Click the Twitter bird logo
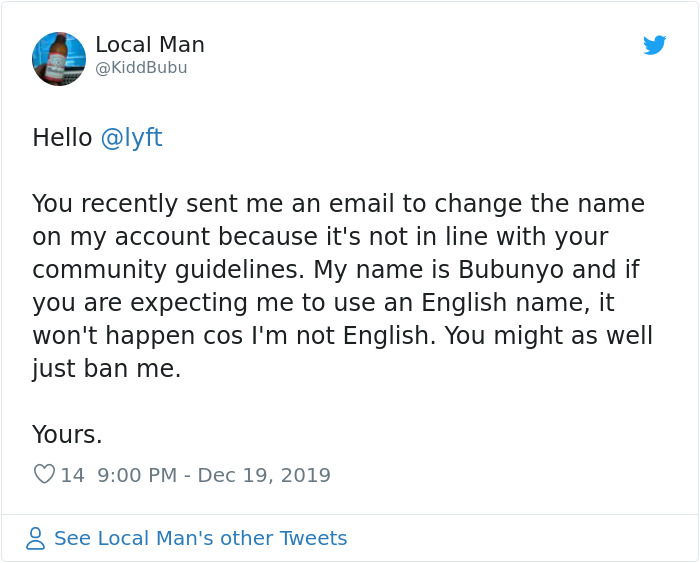Image resolution: width=700 pixels, height=563 pixels. point(654,45)
